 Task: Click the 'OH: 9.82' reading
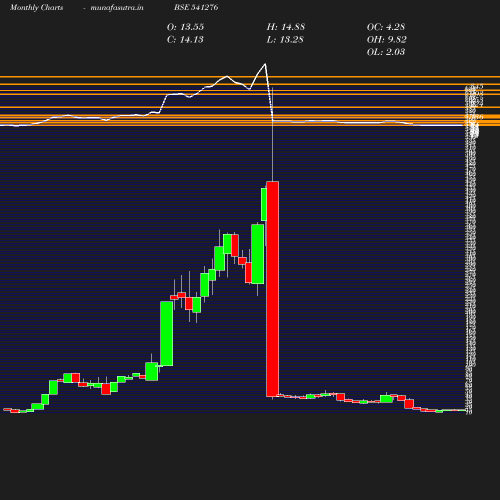coord(387,39)
